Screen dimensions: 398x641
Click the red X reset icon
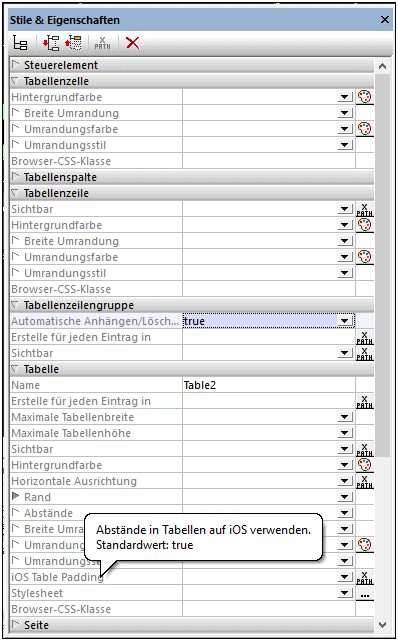pos(132,43)
